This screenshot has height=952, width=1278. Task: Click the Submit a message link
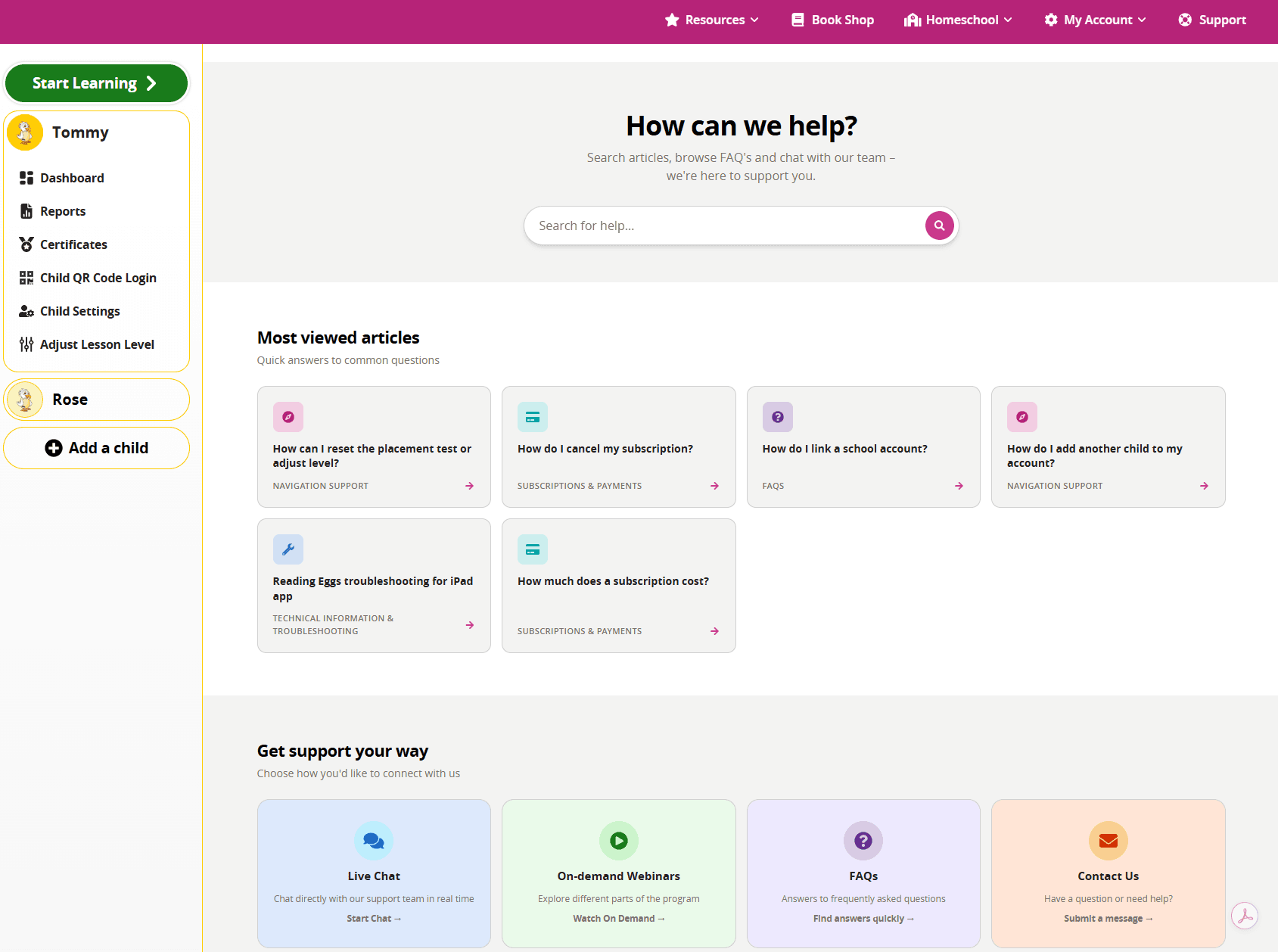(1109, 919)
